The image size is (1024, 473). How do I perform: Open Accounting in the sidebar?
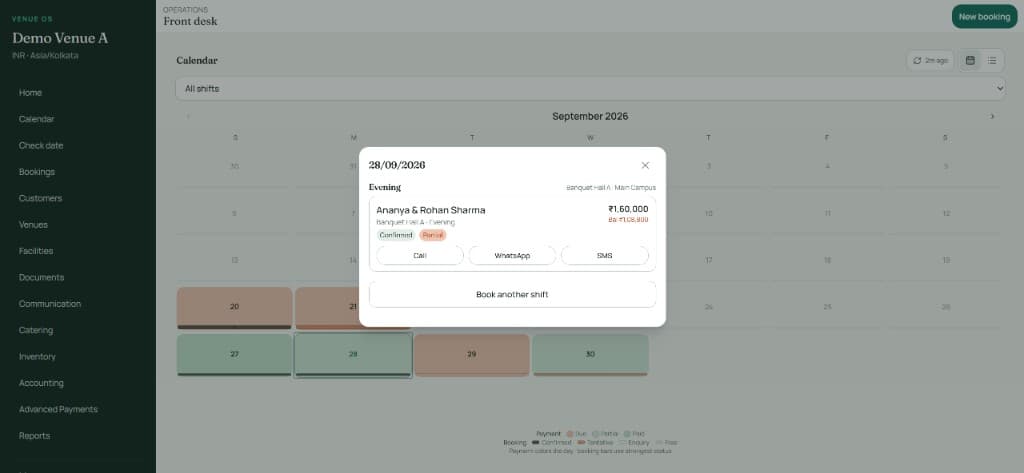click(x=41, y=383)
